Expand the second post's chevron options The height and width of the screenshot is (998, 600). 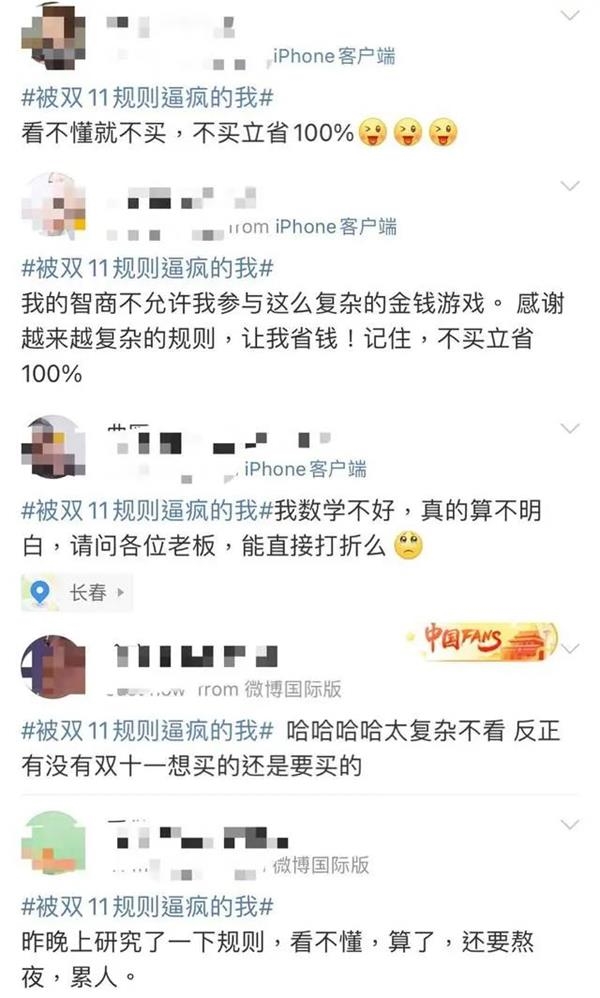[x=569, y=186]
